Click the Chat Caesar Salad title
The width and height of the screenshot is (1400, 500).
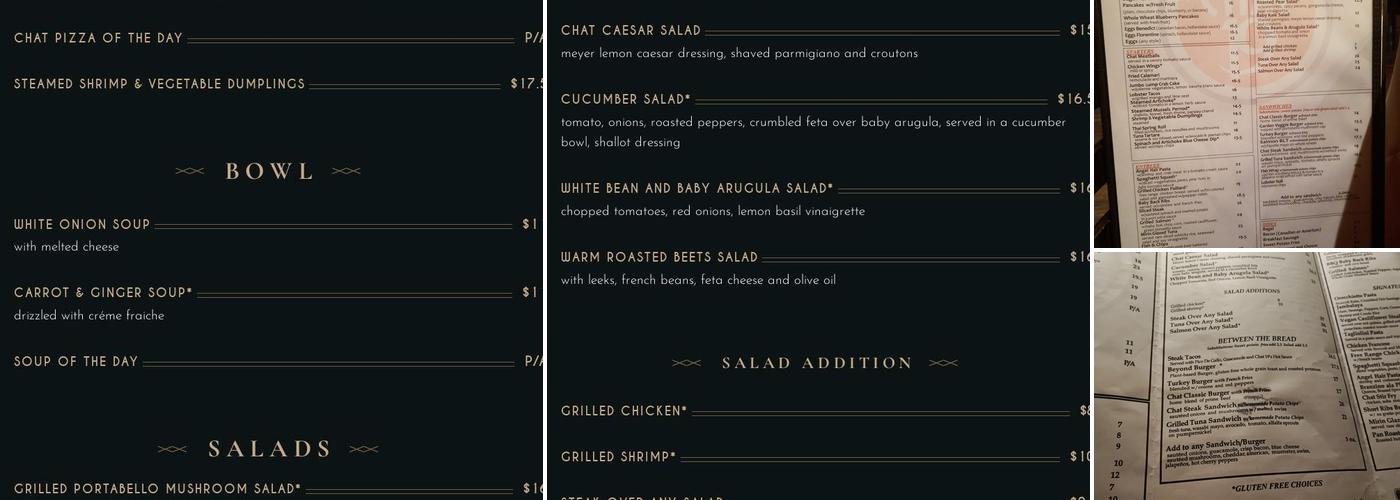point(631,30)
